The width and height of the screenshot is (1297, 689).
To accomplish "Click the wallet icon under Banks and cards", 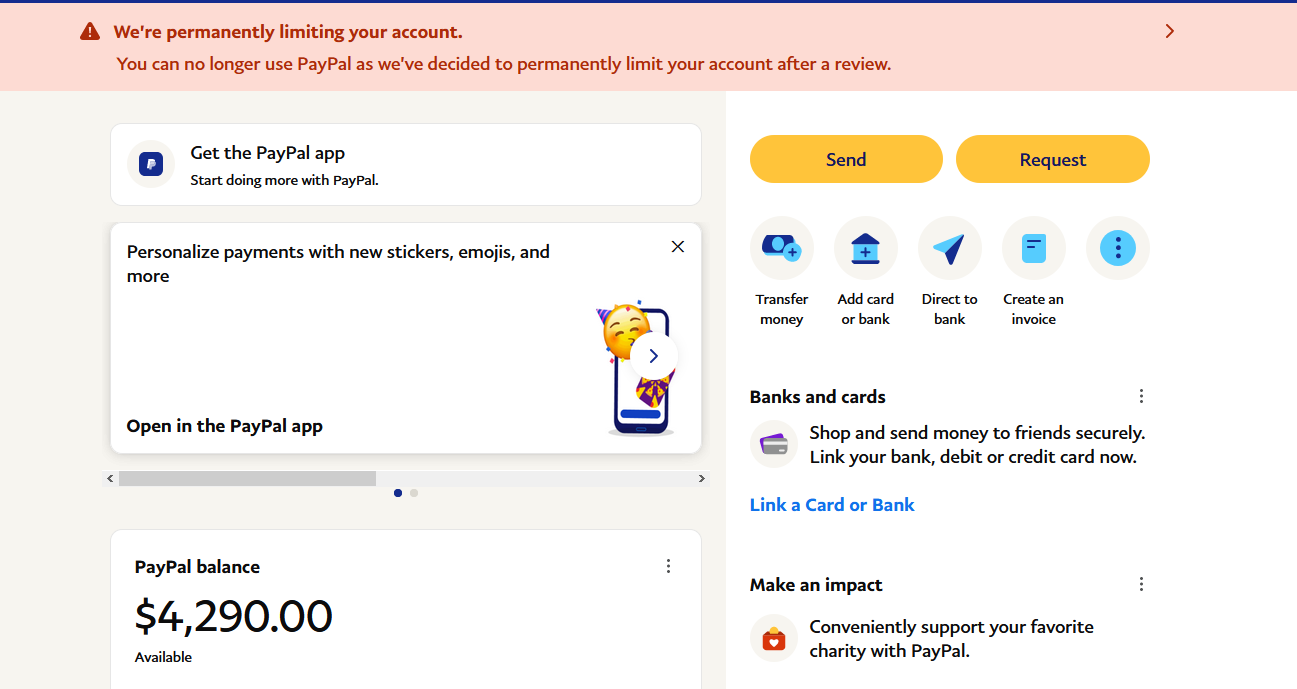I will pos(774,445).
